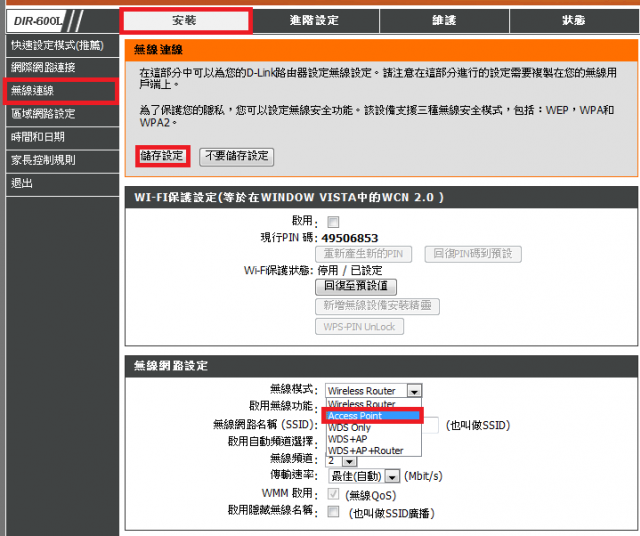The height and width of the screenshot is (536, 640).
Task: Open the 無線模式 dropdown arrow
Action: (x=414, y=391)
